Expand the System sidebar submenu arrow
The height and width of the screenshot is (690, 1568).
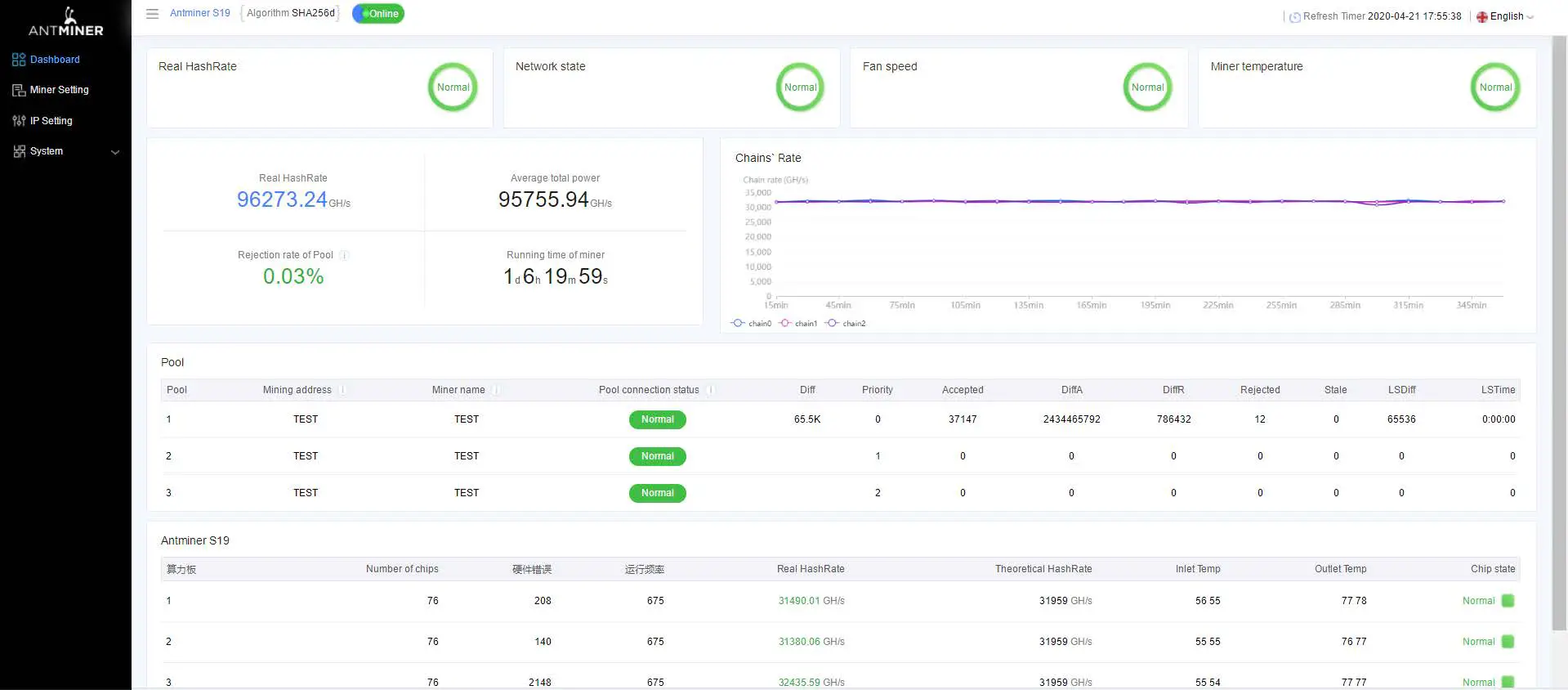pyautogui.click(x=115, y=152)
